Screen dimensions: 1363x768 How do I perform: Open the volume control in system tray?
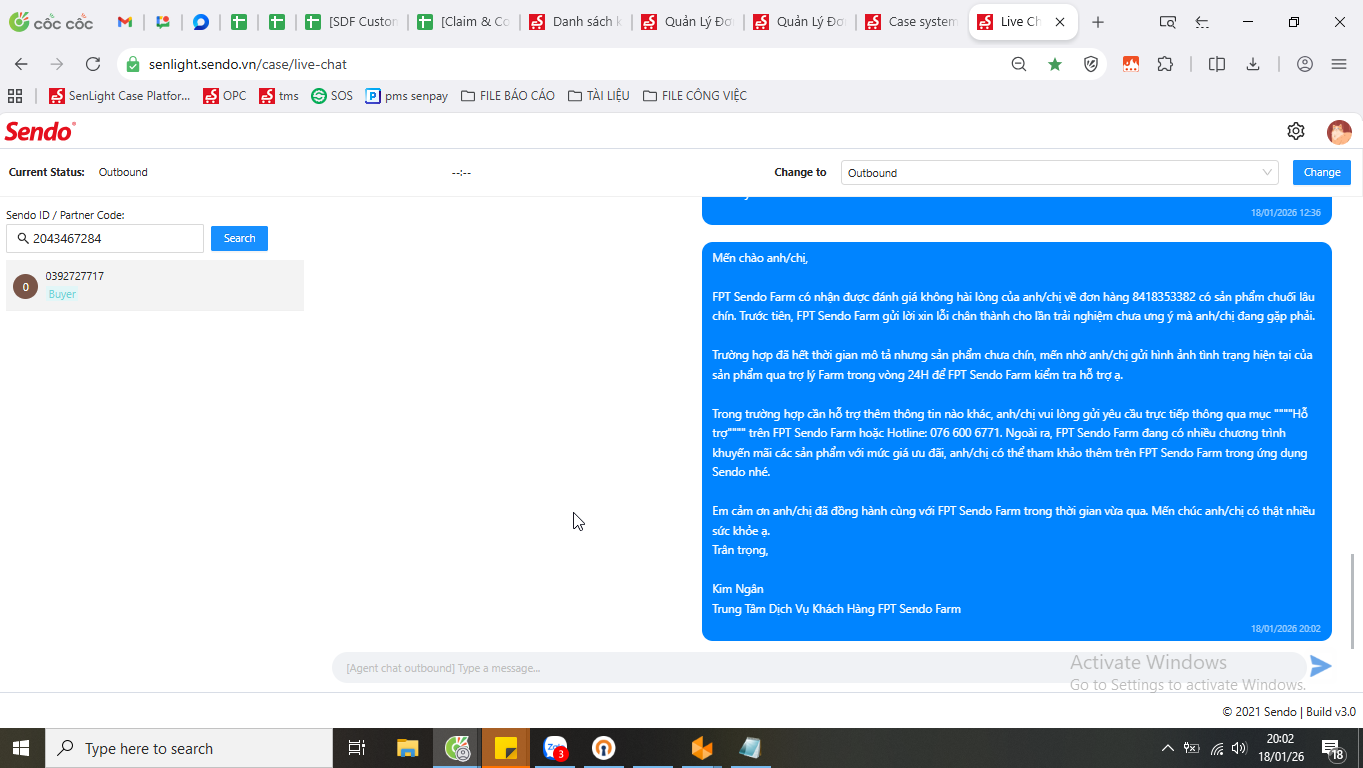coord(1240,748)
